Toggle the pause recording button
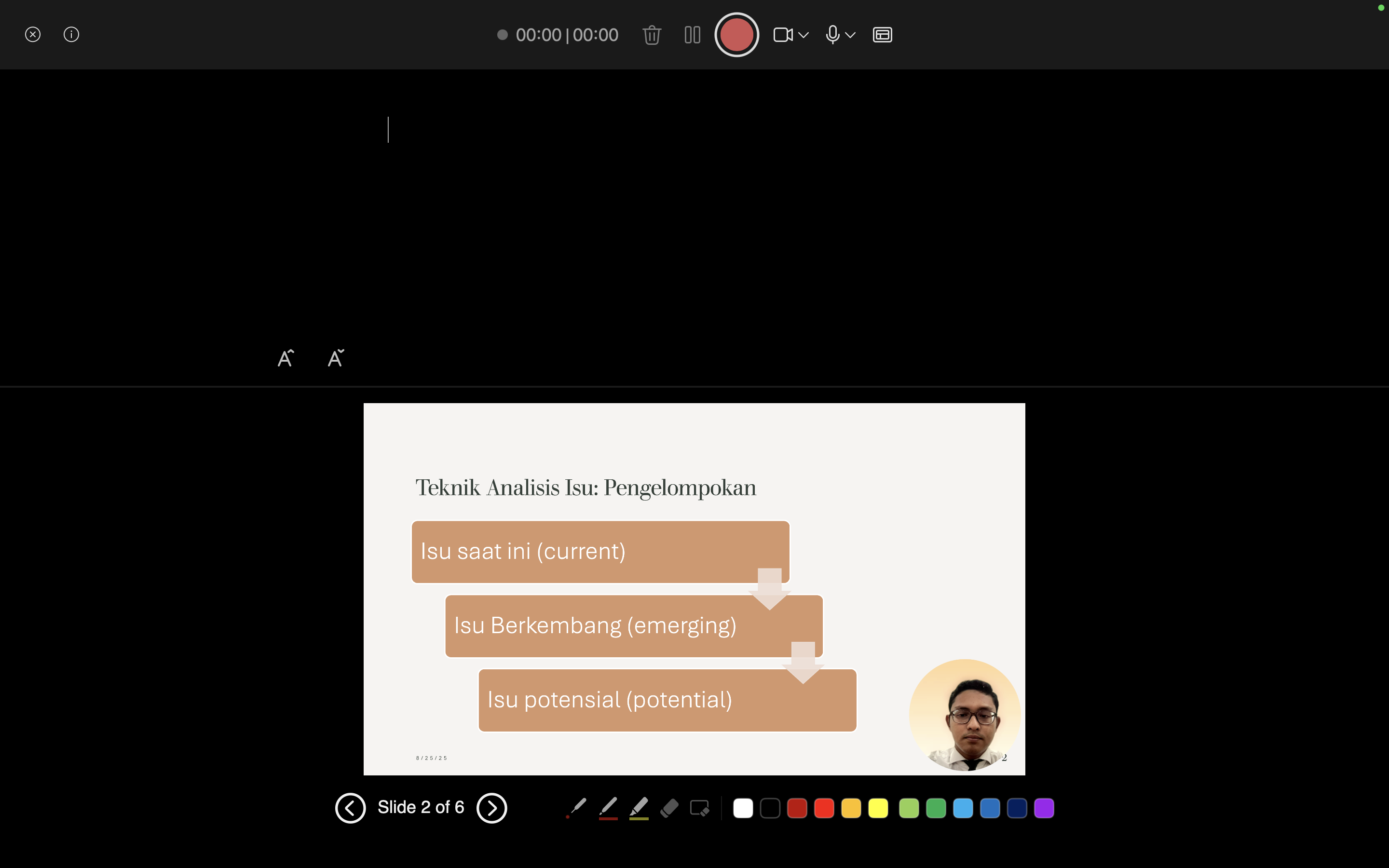1389x868 pixels. click(x=692, y=35)
